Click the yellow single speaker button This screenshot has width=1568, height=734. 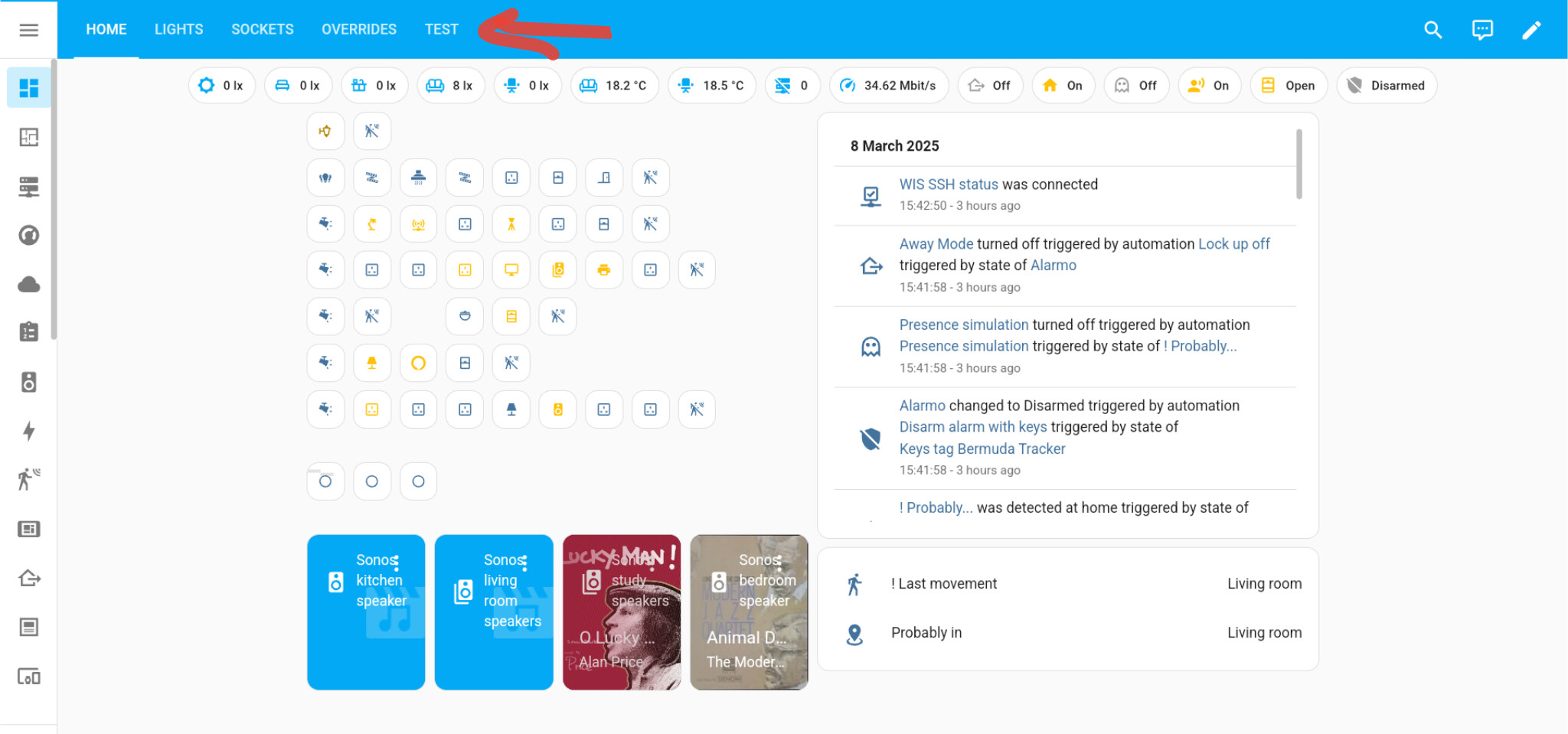pyautogui.click(x=558, y=409)
